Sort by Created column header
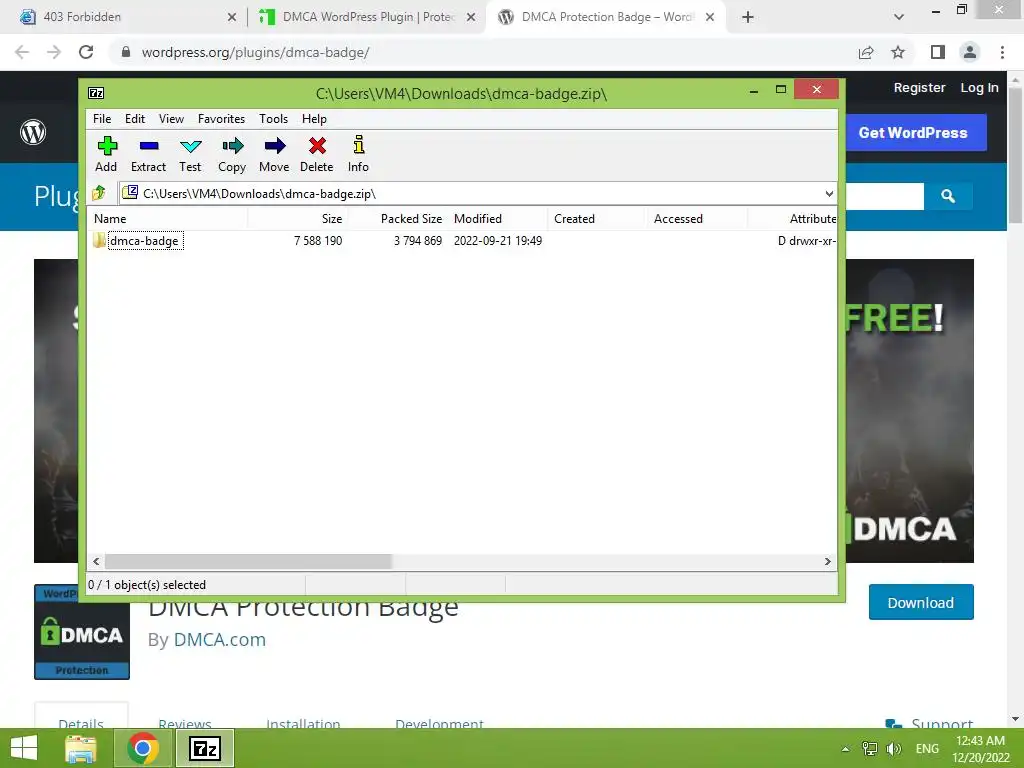Image resolution: width=1024 pixels, height=768 pixels. 598,219
